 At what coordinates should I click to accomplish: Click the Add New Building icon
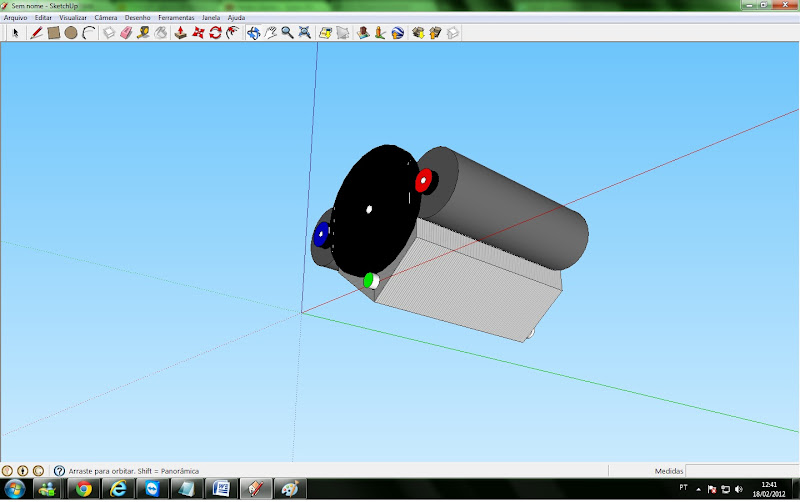[x=363, y=33]
